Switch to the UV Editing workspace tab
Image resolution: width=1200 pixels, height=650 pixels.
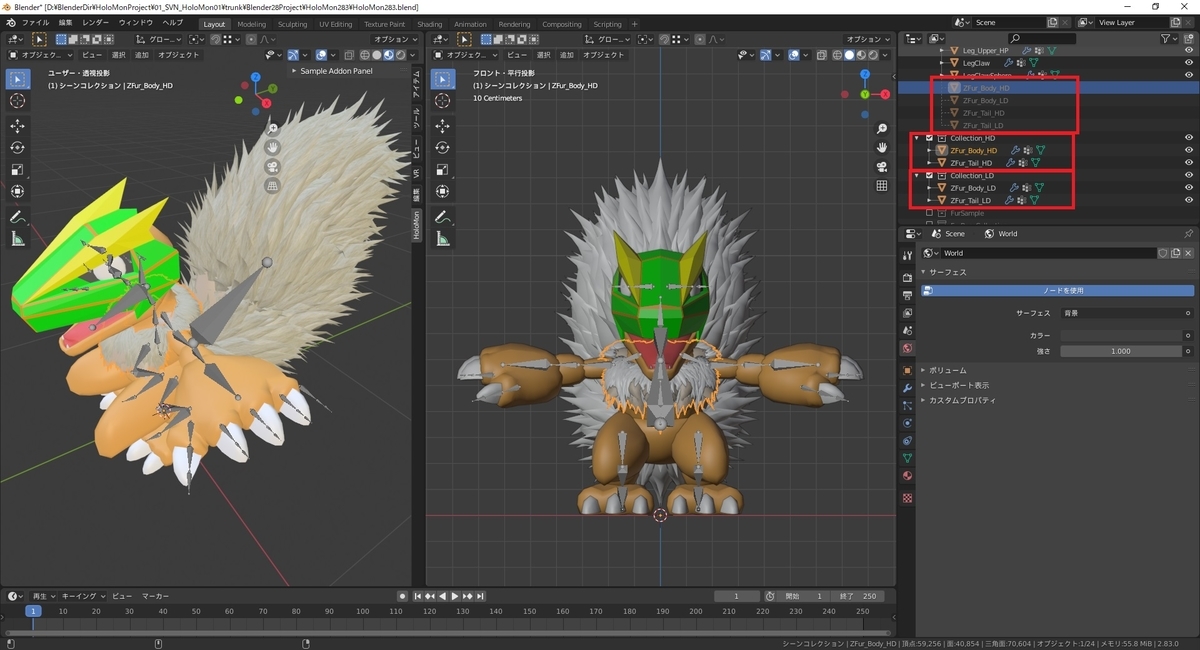coord(336,24)
